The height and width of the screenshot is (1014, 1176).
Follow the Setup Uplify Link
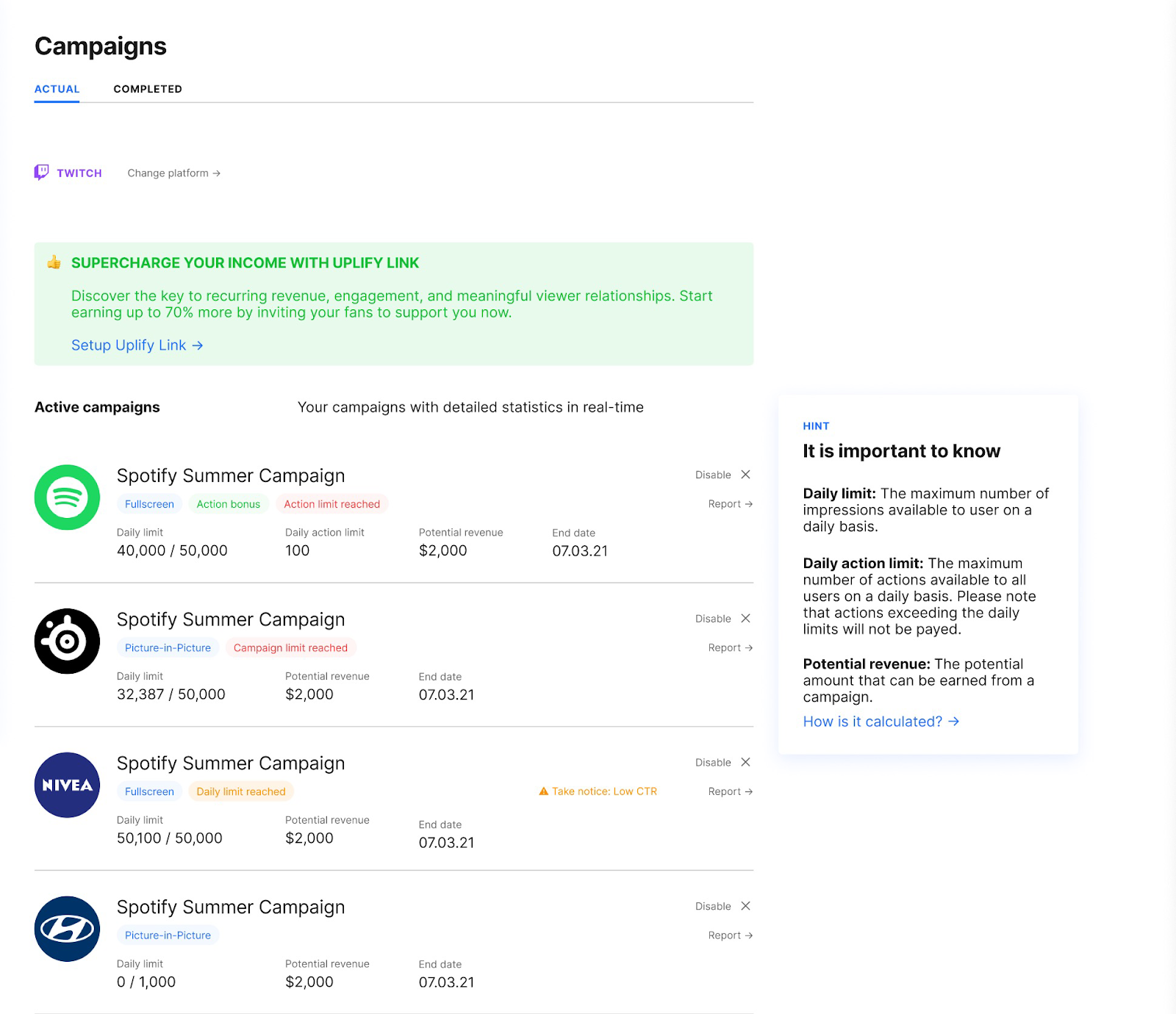137,345
